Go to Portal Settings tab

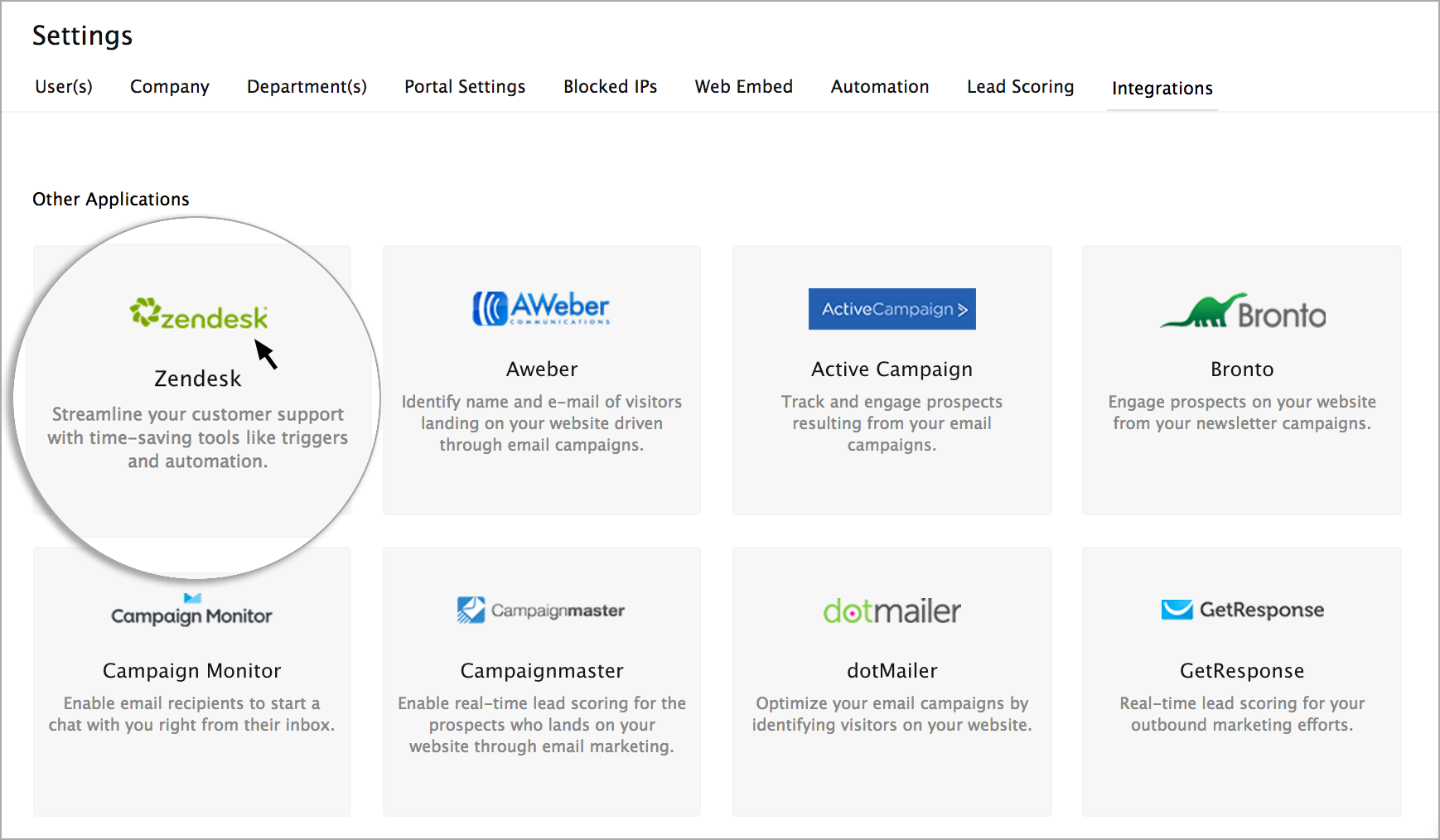[465, 87]
